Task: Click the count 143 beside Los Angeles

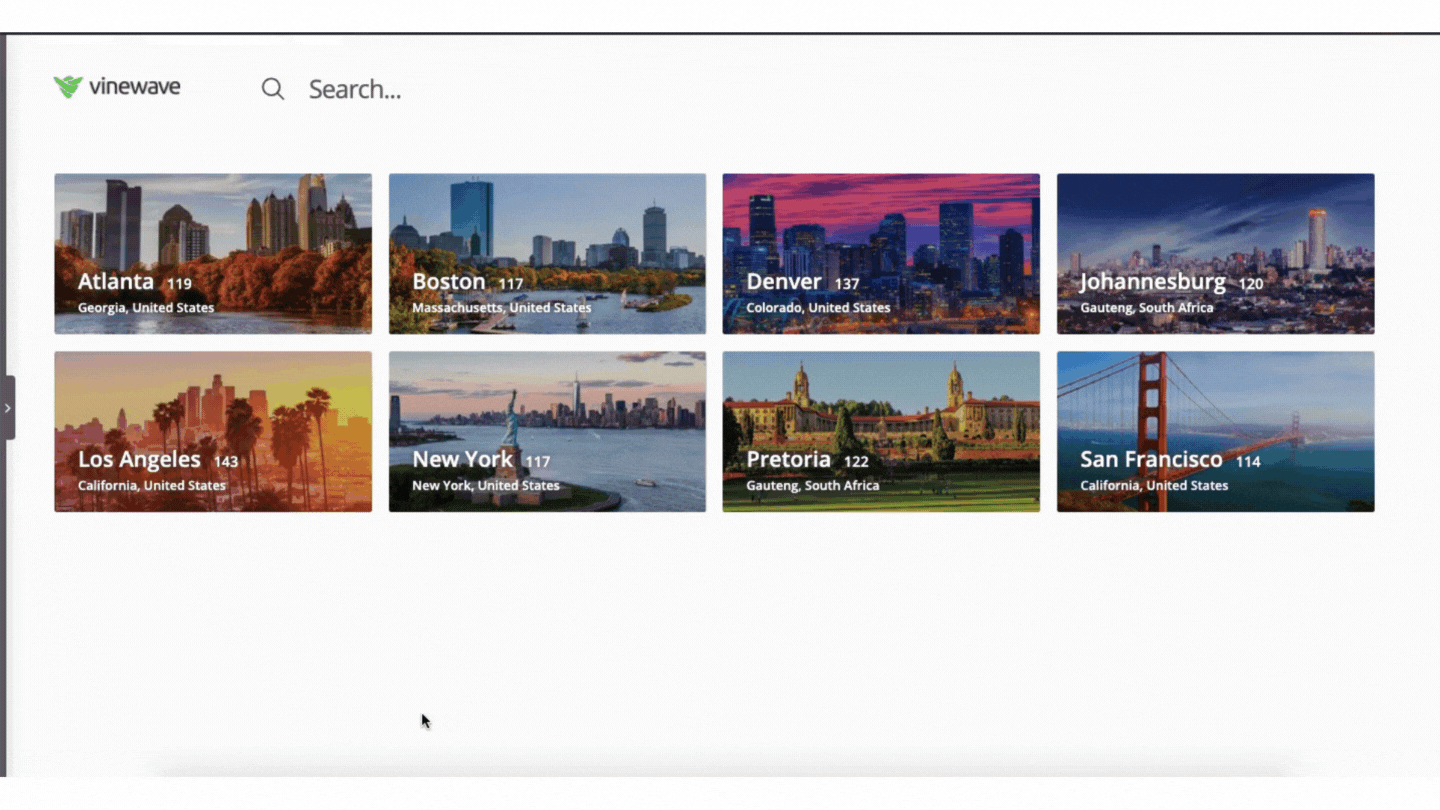Action: pyautogui.click(x=226, y=462)
